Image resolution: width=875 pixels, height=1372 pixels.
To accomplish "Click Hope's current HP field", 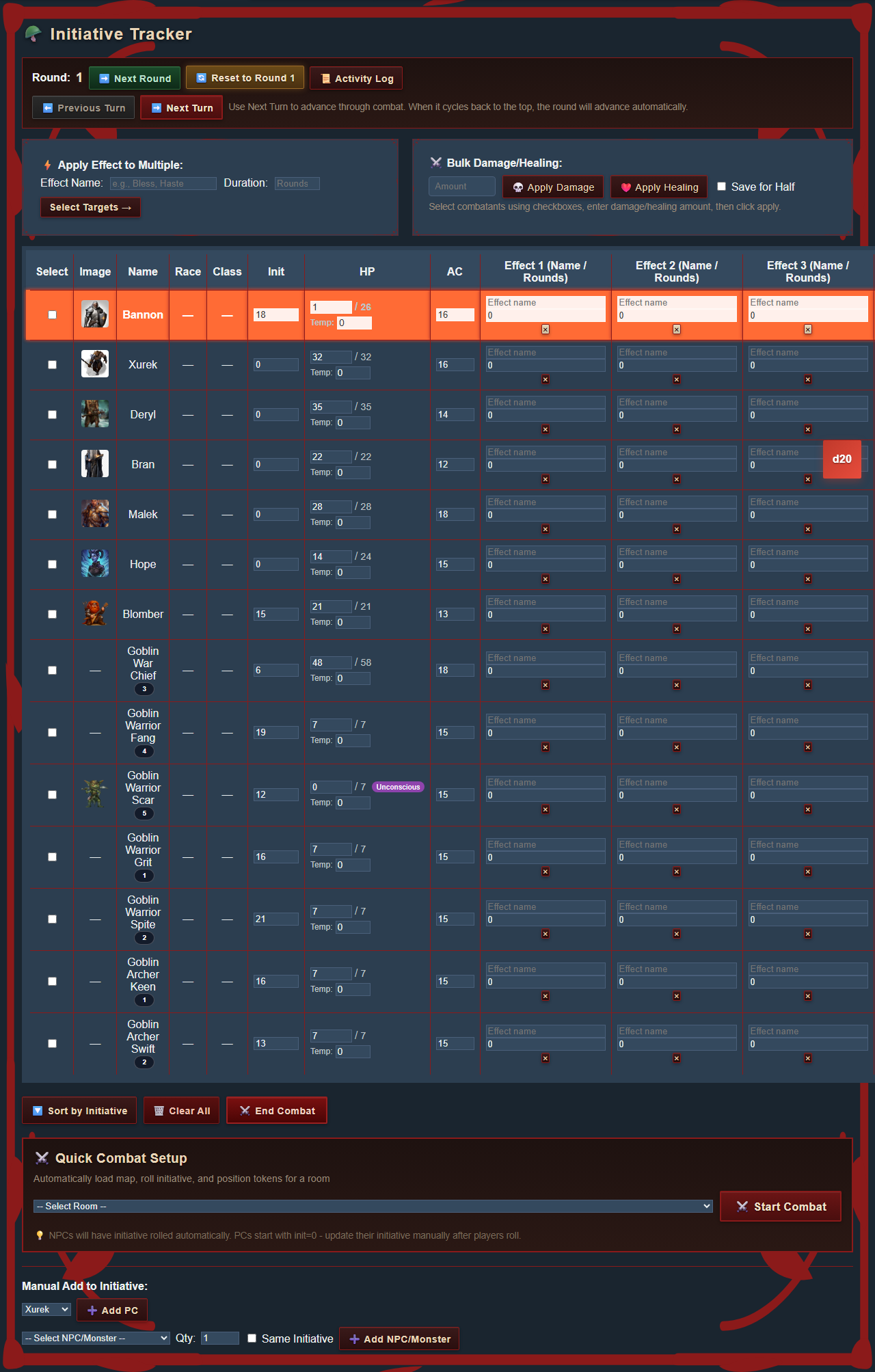I will [x=331, y=556].
